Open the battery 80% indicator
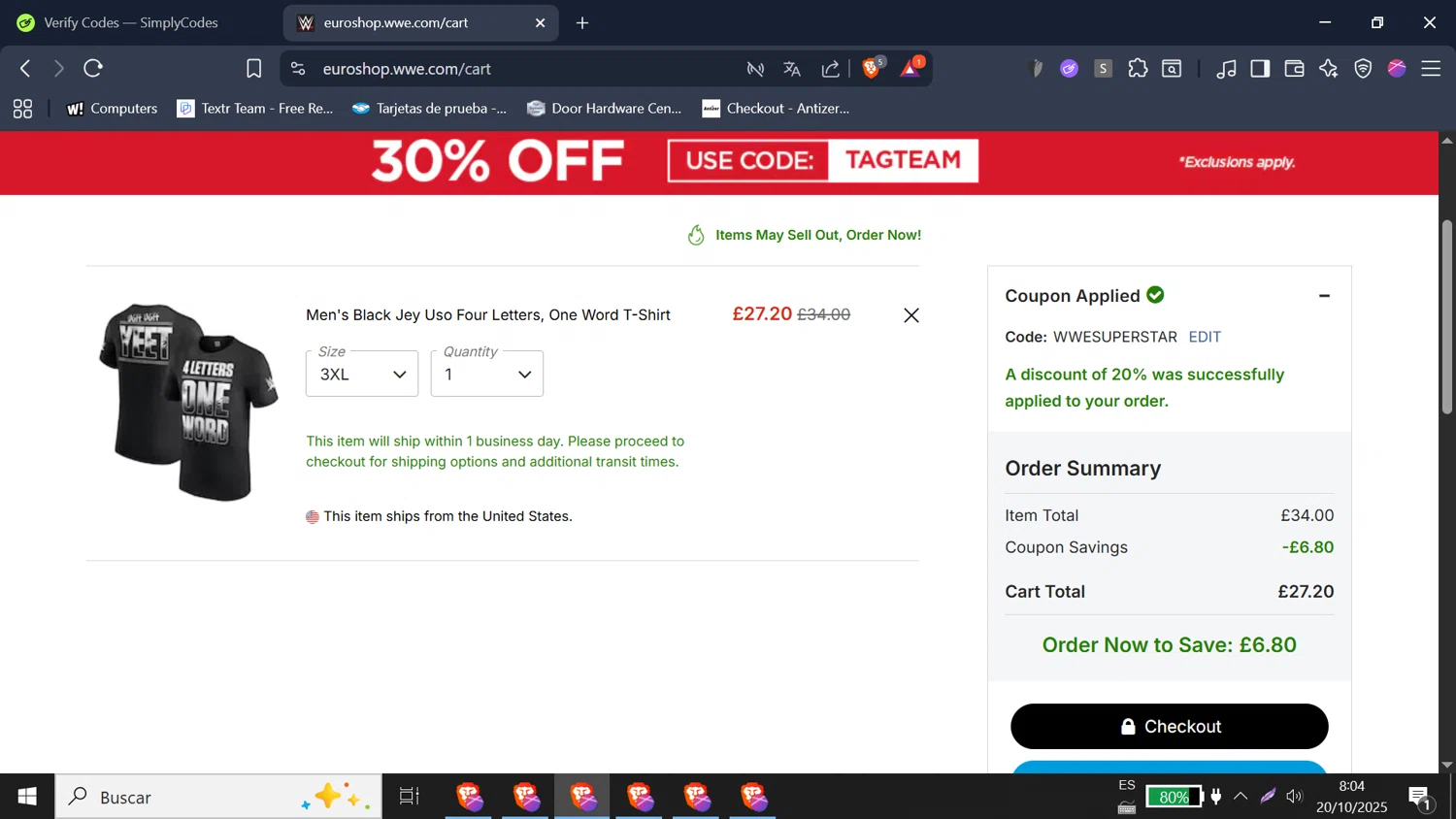This screenshot has height=819, width=1456. tap(1174, 797)
